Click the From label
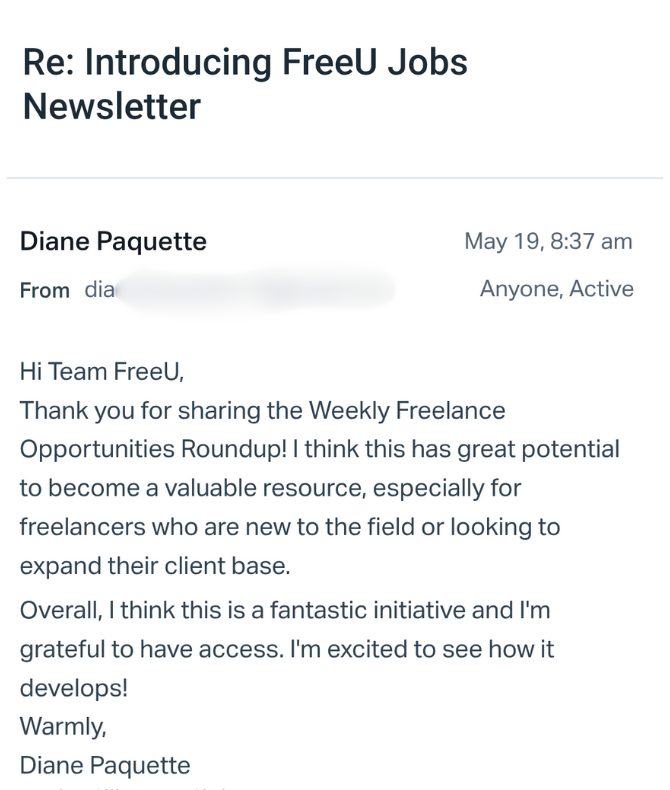The height and width of the screenshot is (790, 670). tap(45, 291)
